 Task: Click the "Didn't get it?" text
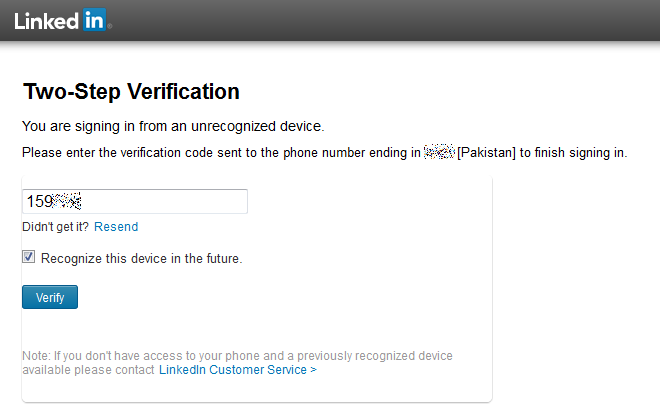(x=55, y=227)
